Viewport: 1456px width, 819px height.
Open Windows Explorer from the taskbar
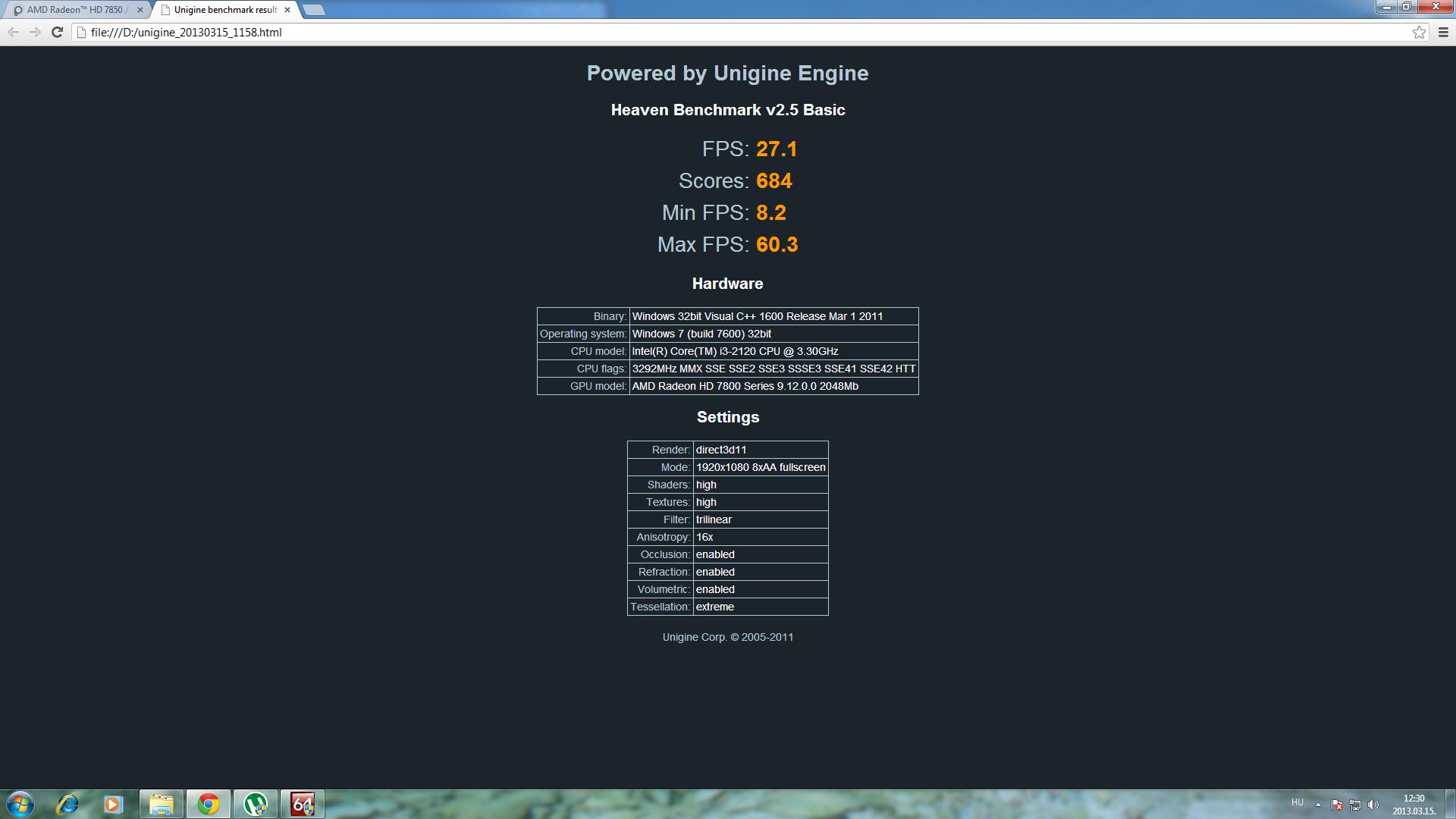coord(161,804)
